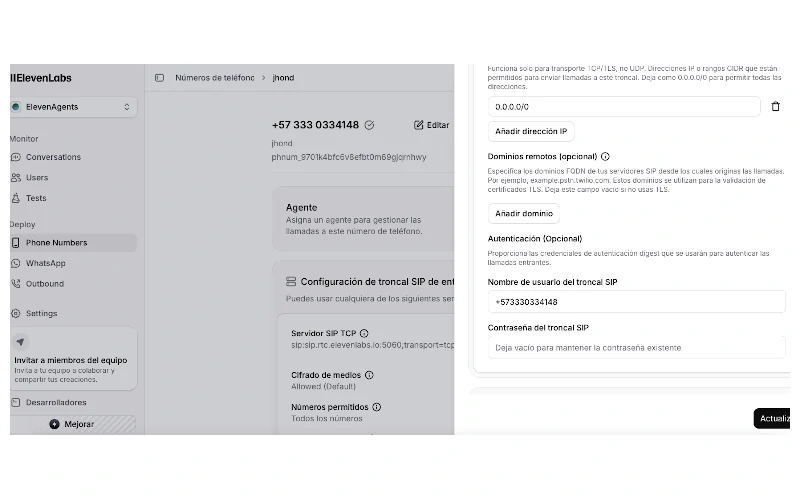Toggle the sidebar panel icon

point(159,78)
